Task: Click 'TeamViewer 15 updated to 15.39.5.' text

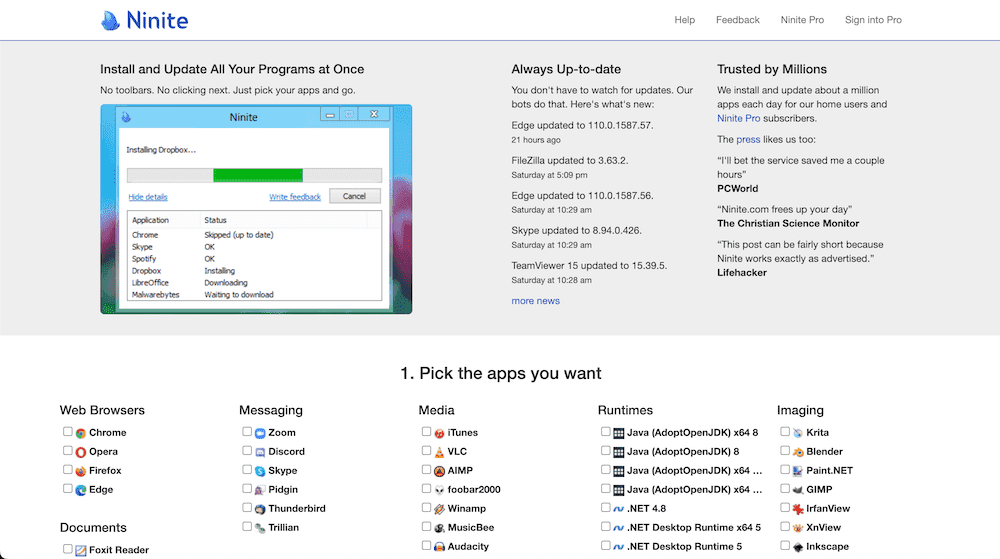Action: 589,266
